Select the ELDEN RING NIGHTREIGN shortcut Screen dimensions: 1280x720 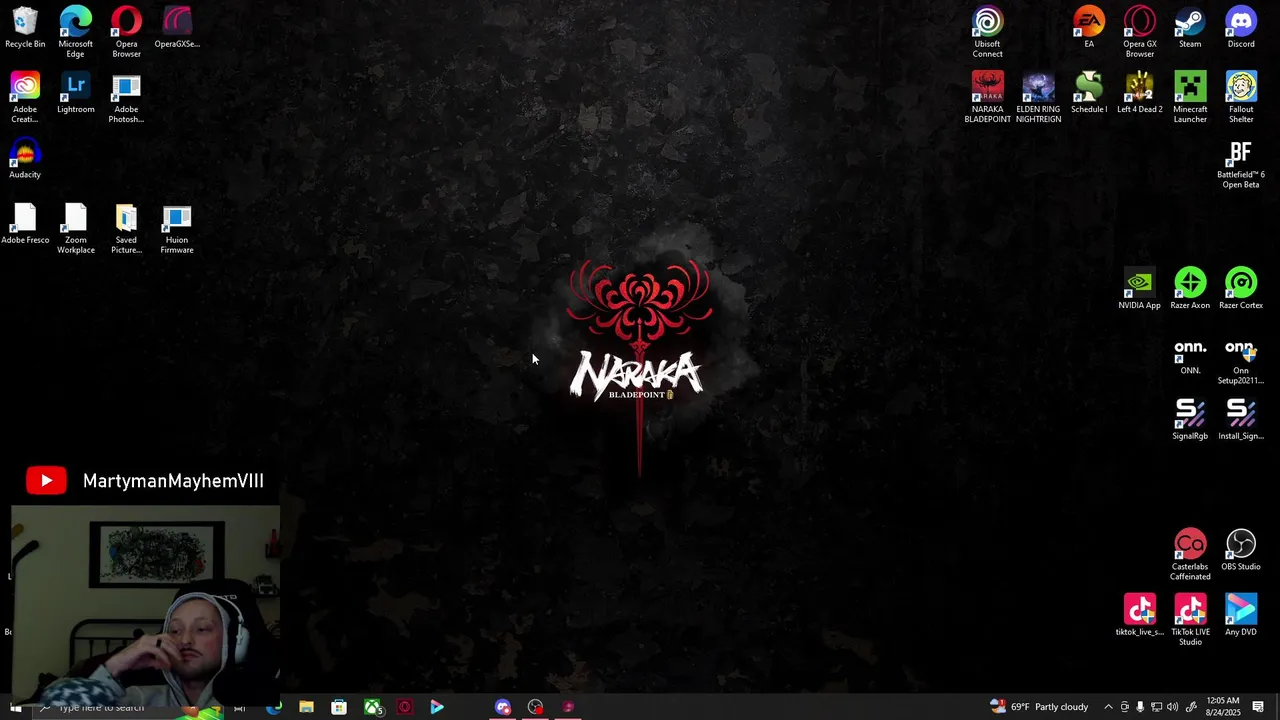pos(1038,98)
